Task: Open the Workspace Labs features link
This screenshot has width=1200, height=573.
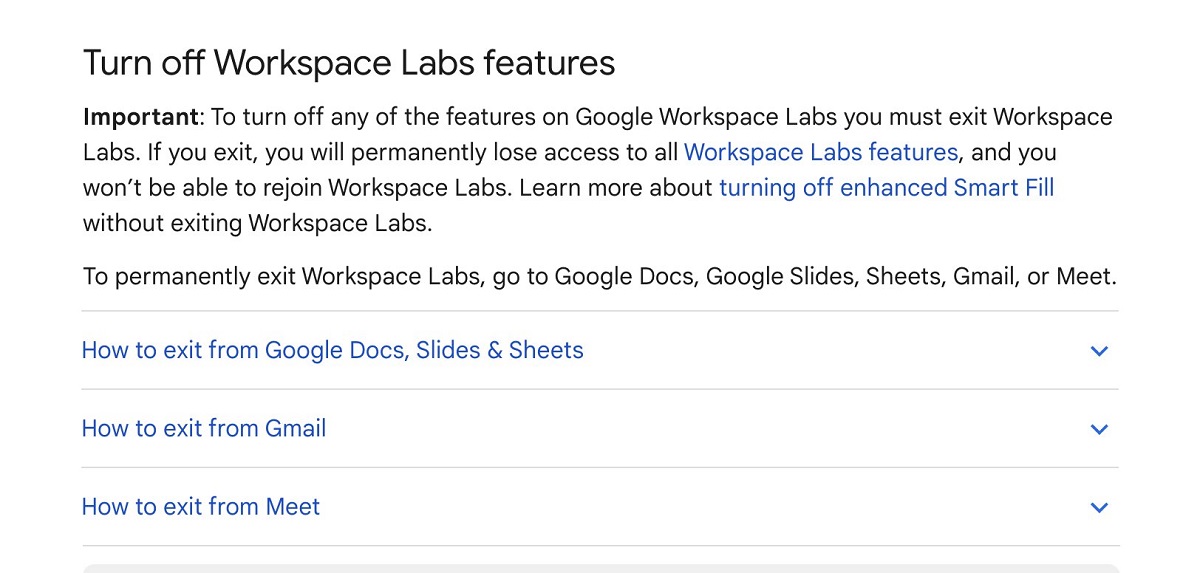Action: point(821,152)
